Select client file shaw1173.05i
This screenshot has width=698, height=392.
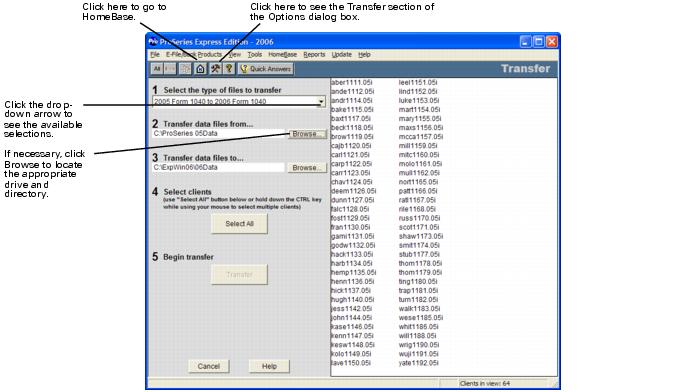[x=421, y=236]
